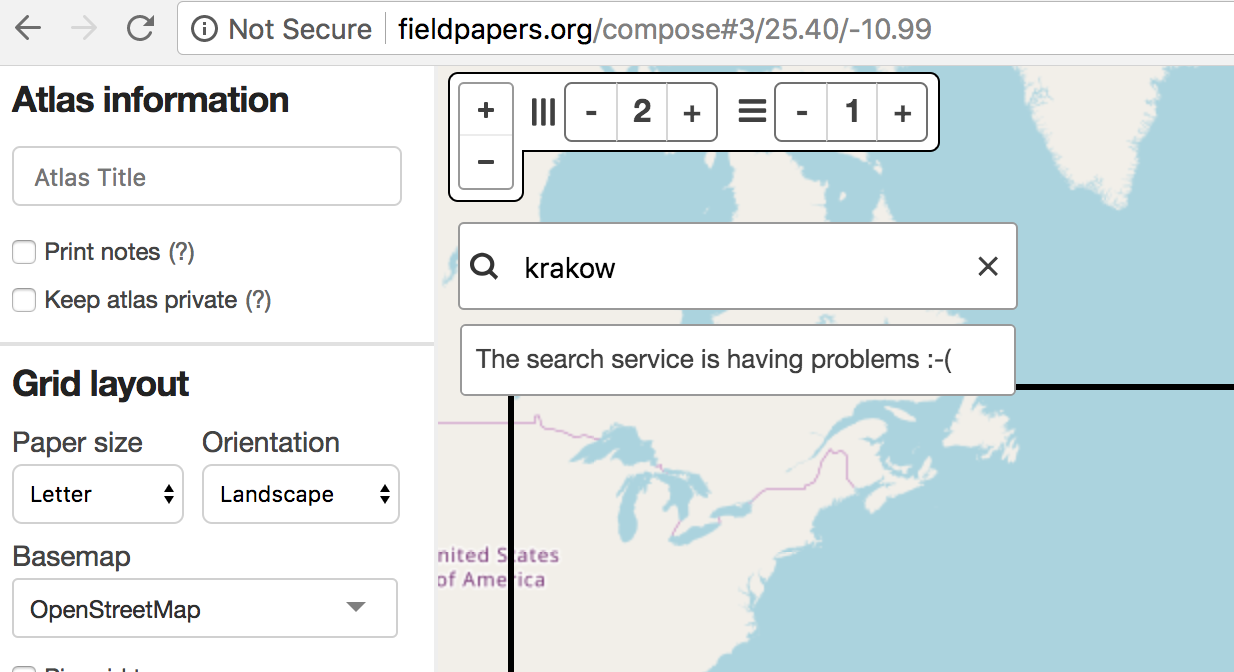Enable the Print notes checkbox

[x=24, y=252]
